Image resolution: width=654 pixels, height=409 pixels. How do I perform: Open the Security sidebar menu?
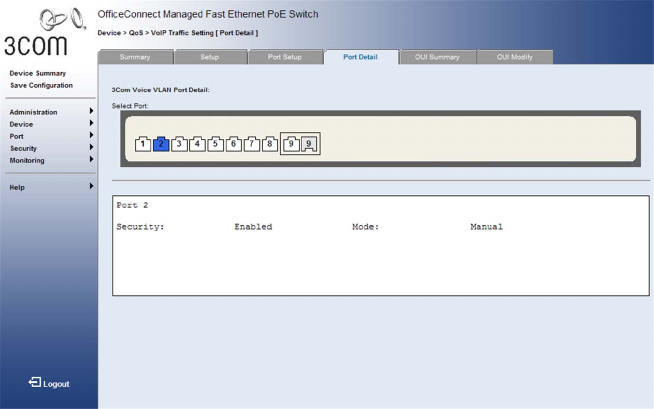pos(23,148)
